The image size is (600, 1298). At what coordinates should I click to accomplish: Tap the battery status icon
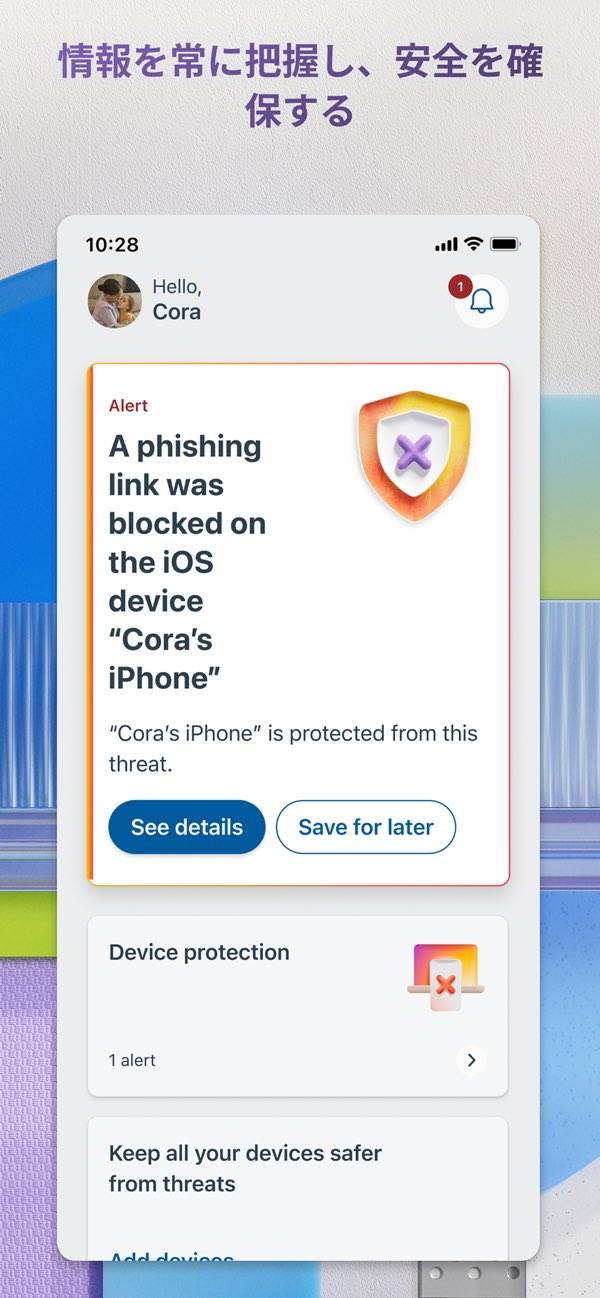click(x=505, y=244)
